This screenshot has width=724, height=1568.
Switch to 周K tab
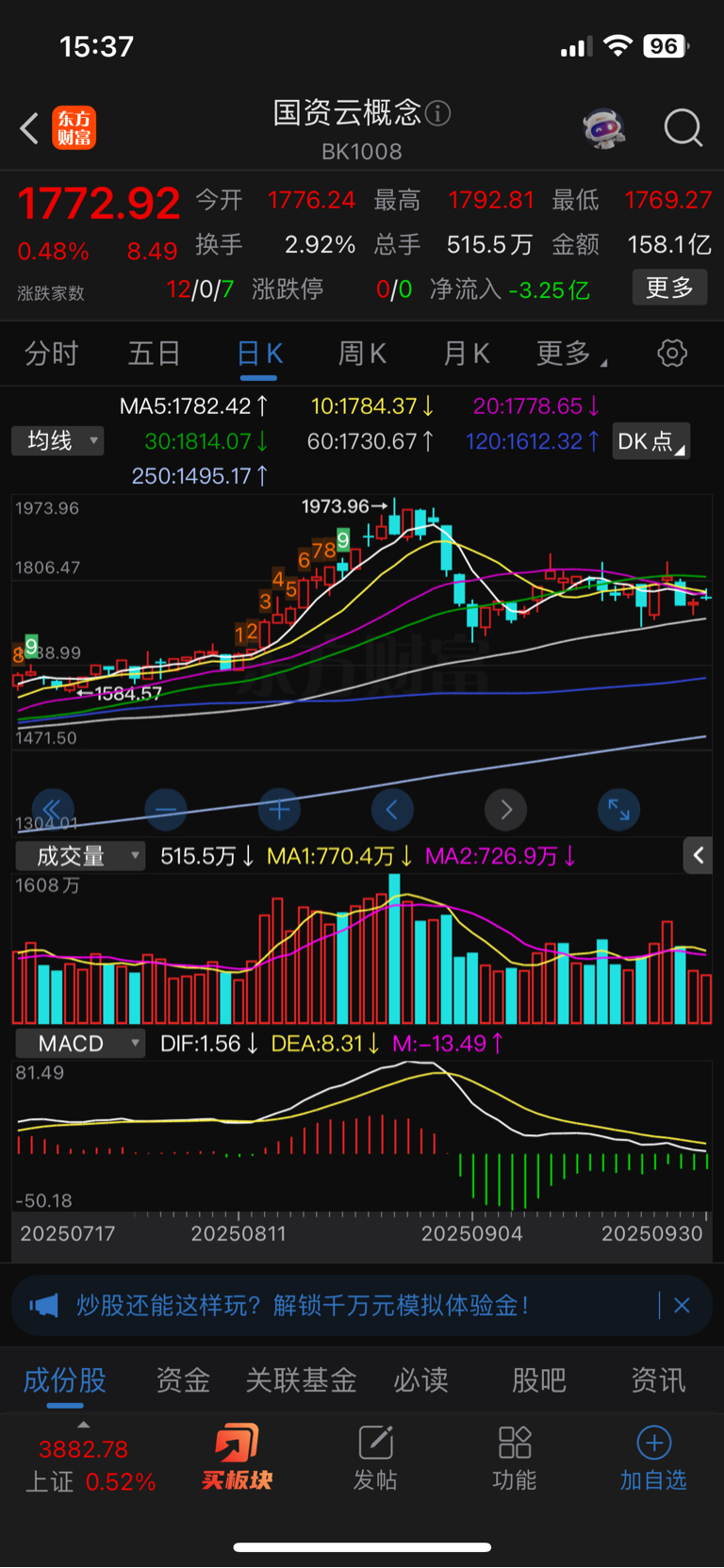362,354
